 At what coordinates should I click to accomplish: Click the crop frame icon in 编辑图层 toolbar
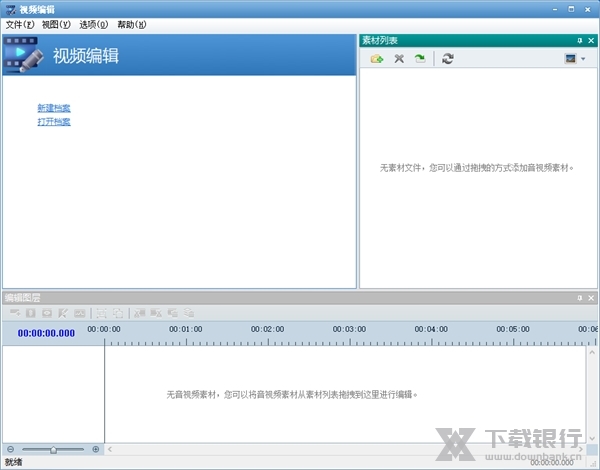tap(101, 313)
